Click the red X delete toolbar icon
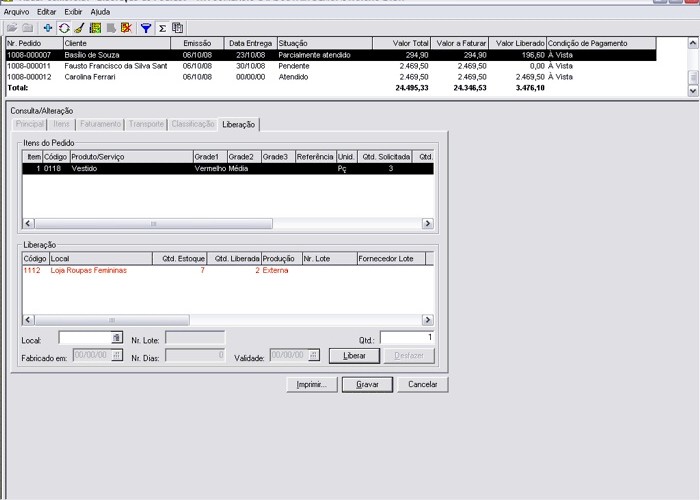This screenshot has width=700, height=500. [125, 28]
